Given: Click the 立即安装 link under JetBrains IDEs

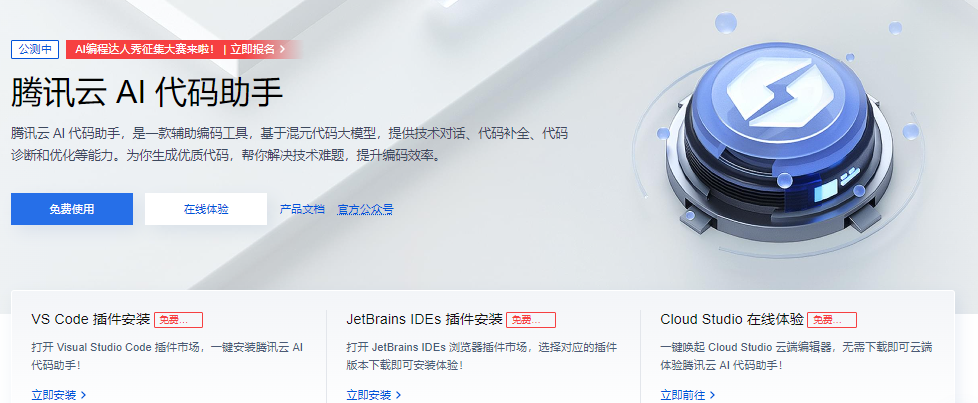Looking at the screenshot, I should (369, 395).
